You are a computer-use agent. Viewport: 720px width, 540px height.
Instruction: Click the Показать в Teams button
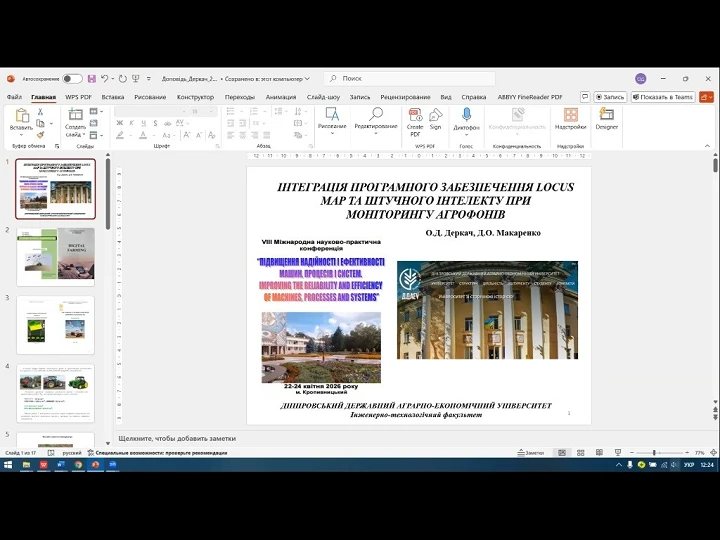click(x=662, y=97)
